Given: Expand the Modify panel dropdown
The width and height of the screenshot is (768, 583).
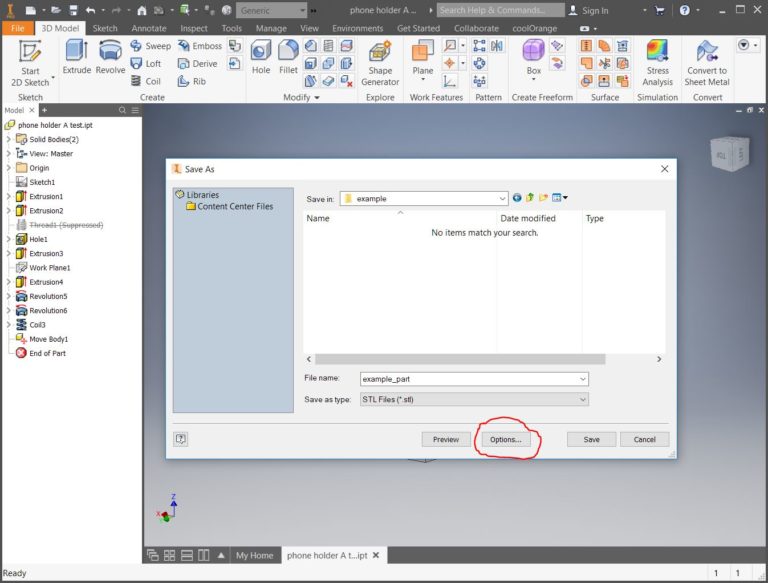Looking at the screenshot, I should [317, 98].
